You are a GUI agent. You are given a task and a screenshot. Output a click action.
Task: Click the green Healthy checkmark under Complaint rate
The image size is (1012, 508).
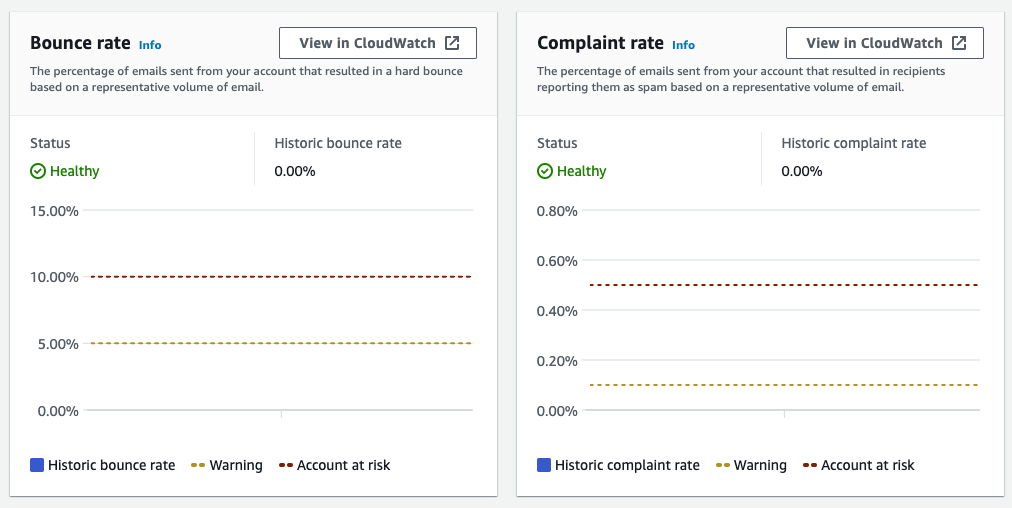[x=545, y=171]
